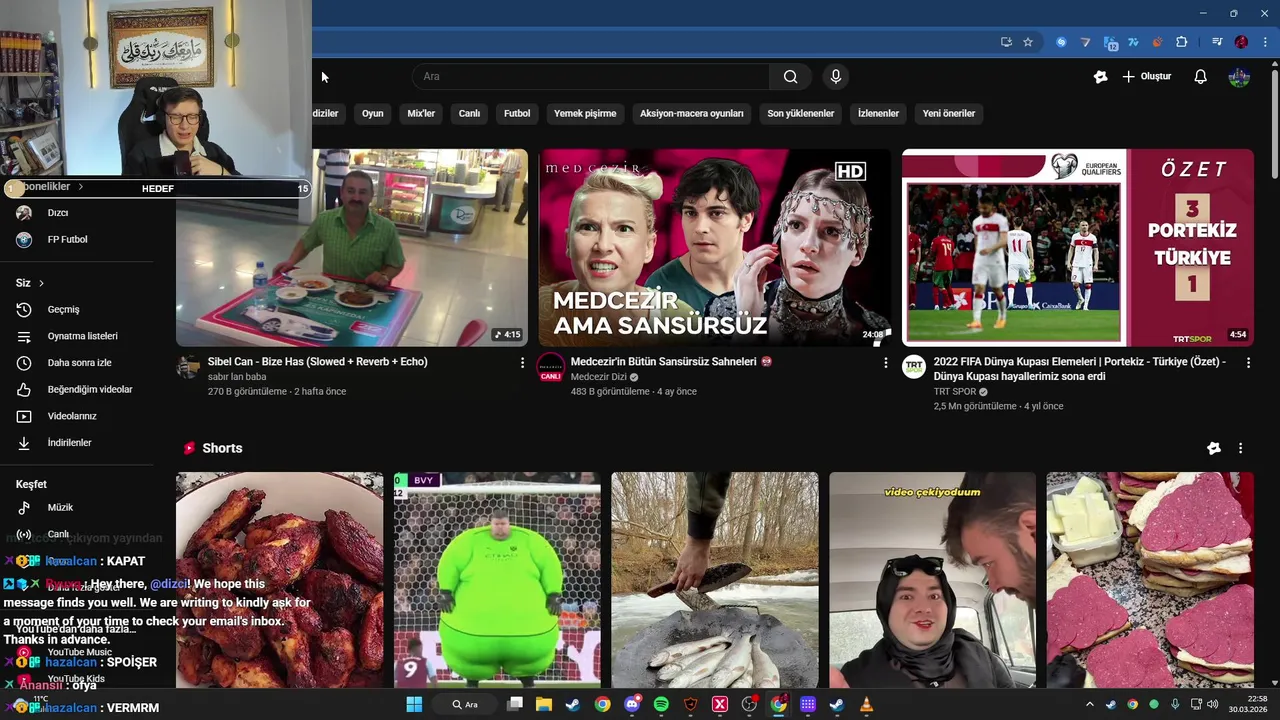The width and height of the screenshot is (1280, 720).
Task: Select the Mix'ler filter chip
Action: (421, 114)
